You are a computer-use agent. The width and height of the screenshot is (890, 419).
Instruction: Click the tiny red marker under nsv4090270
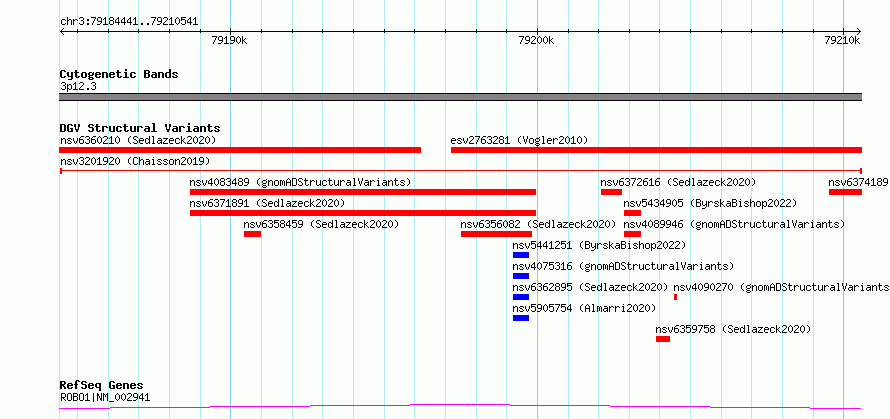point(675,297)
